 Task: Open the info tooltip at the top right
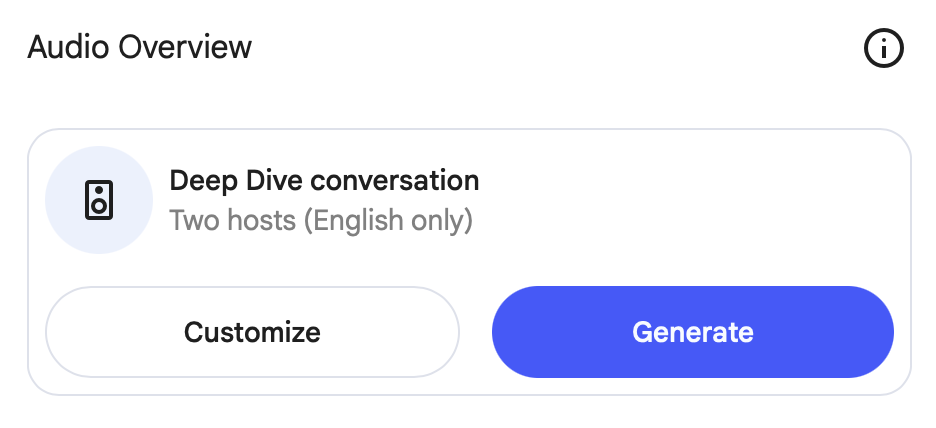click(x=883, y=48)
